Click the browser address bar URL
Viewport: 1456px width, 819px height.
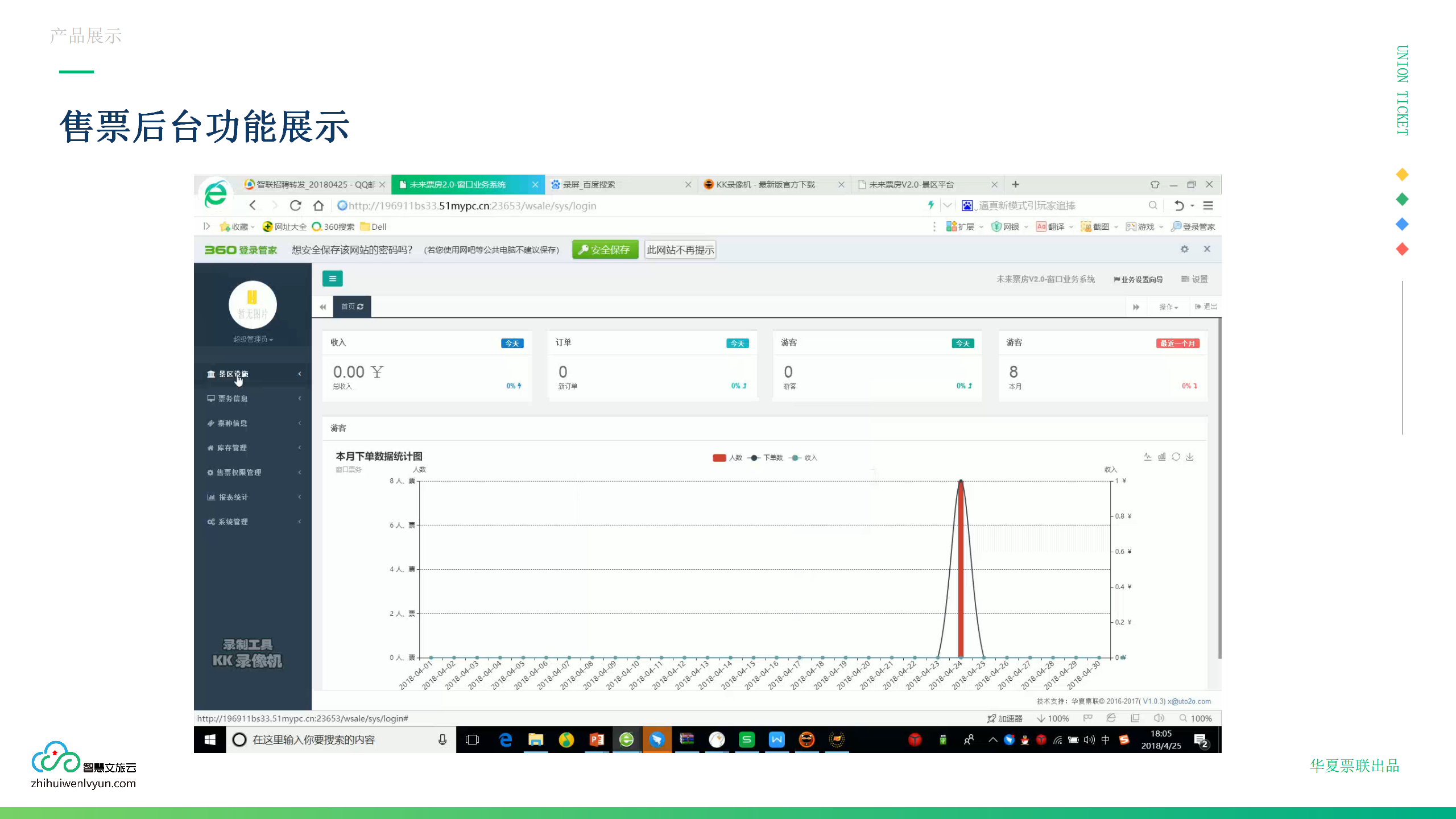pyautogui.click(x=472, y=205)
